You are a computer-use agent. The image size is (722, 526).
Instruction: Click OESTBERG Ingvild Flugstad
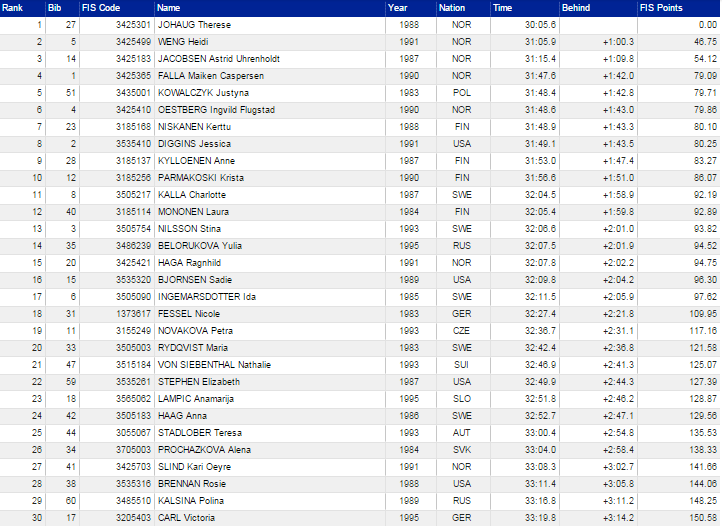(x=216, y=110)
